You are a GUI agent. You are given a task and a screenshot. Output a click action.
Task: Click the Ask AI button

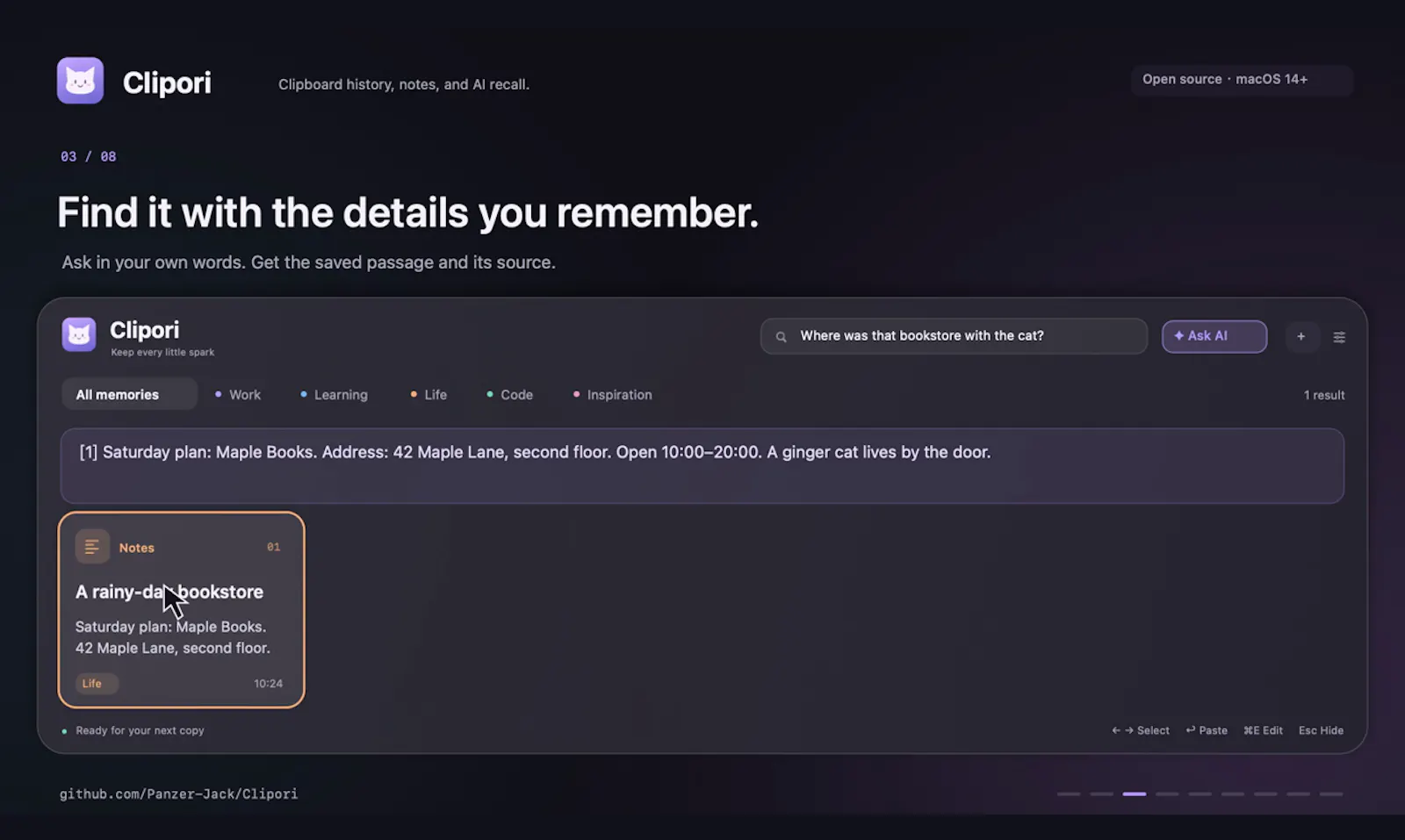click(x=1214, y=336)
